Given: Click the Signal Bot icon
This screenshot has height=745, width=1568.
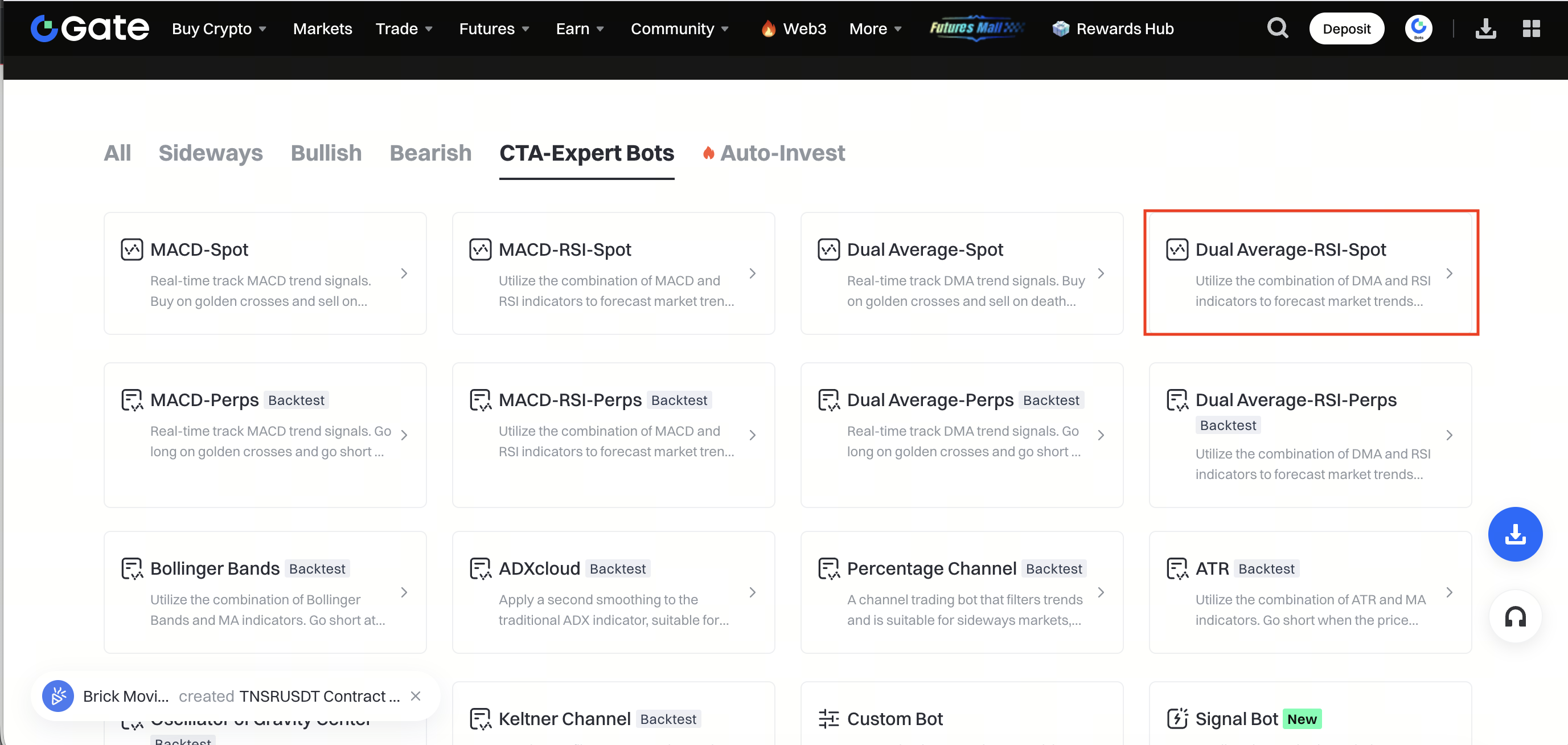Looking at the screenshot, I should (x=1177, y=719).
